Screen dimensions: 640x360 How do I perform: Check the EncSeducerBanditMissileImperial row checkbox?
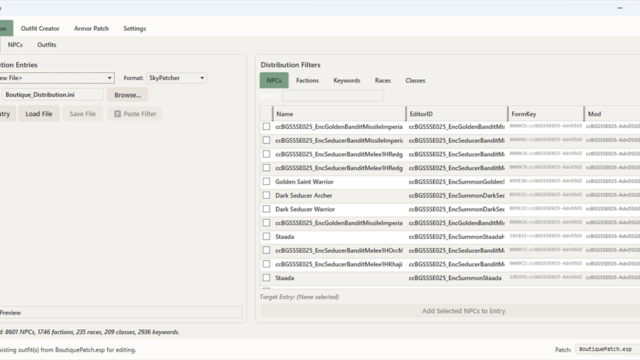[x=267, y=140]
